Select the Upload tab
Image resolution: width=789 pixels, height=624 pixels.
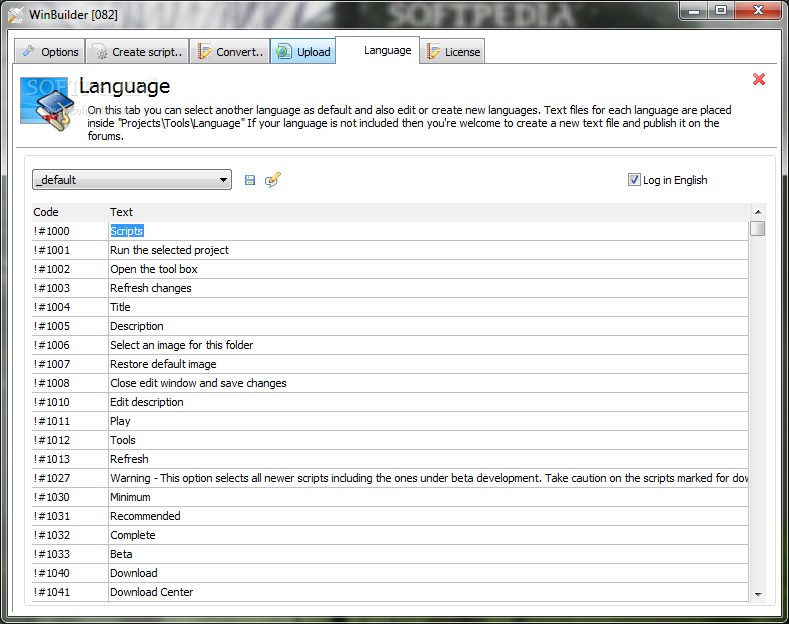303,52
